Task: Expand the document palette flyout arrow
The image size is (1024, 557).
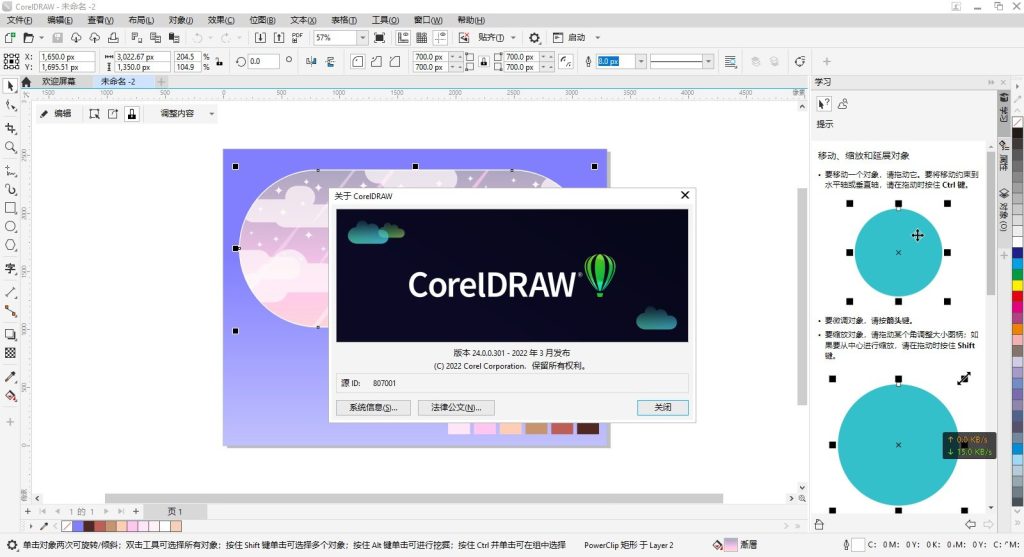Action: pos(30,526)
